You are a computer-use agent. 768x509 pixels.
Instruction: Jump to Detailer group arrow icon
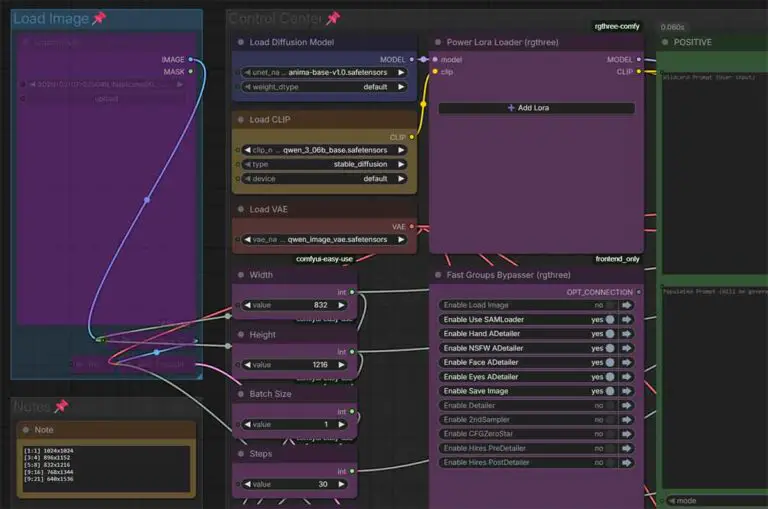click(626, 406)
